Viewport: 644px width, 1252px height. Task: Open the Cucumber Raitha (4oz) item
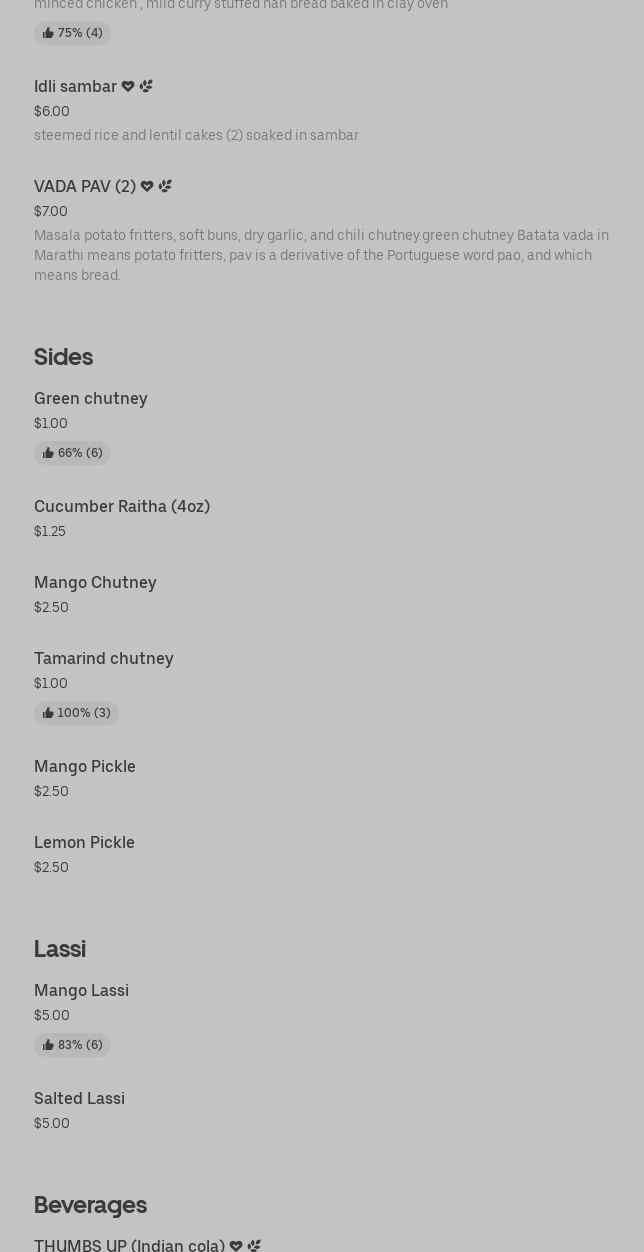[x=122, y=507]
